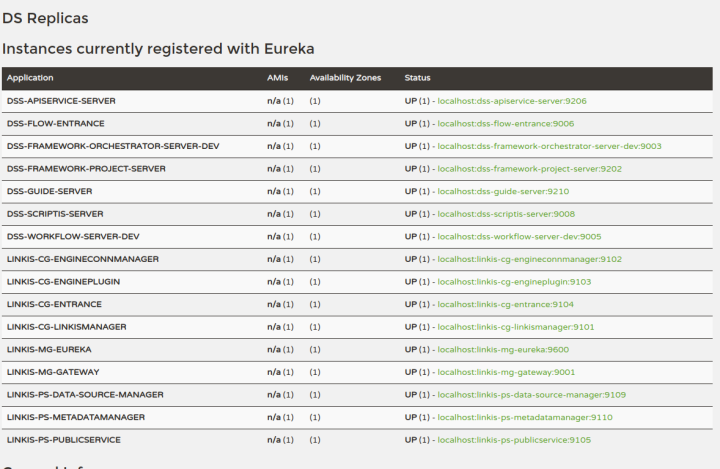Select the LINKIS-PS-DATA-SOURCE-MANAGER application name
This screenshot has height=469, width=720.
point(85,395)
